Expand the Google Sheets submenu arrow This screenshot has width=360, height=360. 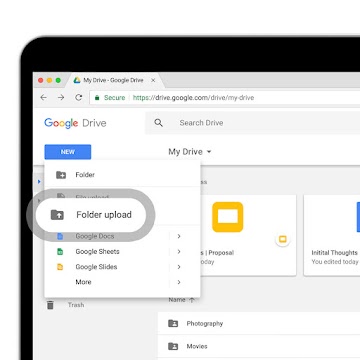tap(179, 251)
